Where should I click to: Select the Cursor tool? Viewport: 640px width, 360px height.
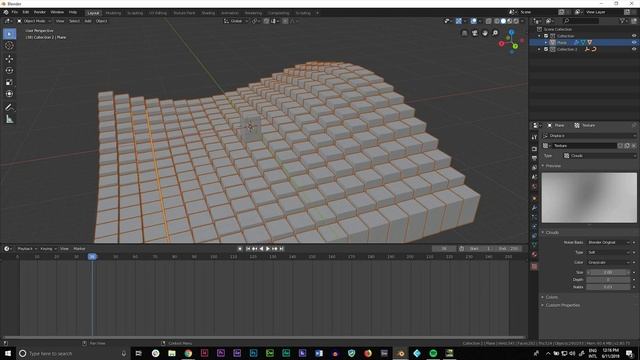pyautogui.click(x=9, y=46)
